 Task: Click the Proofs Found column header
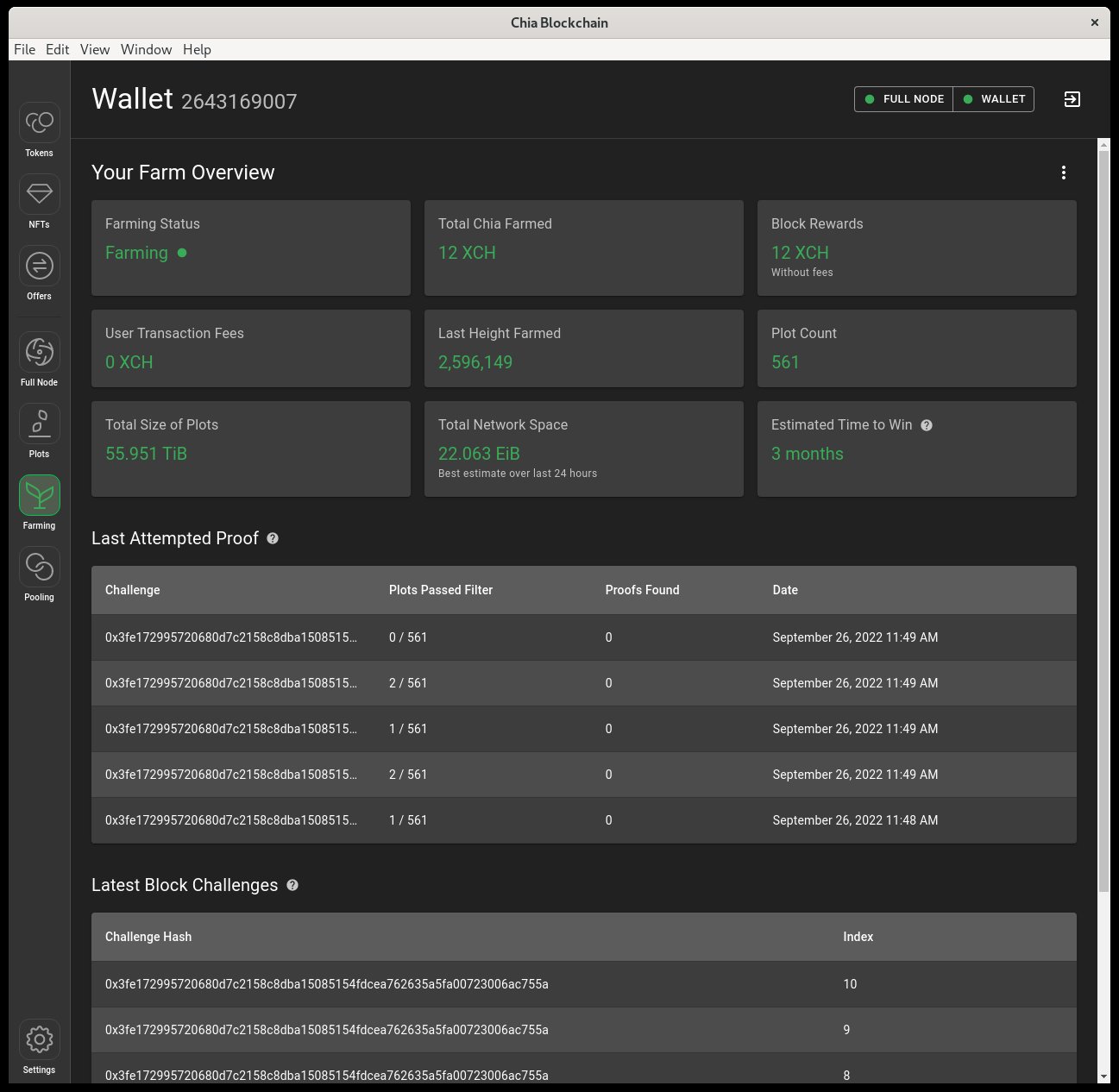pyautogui.click(x=643, y=590)
